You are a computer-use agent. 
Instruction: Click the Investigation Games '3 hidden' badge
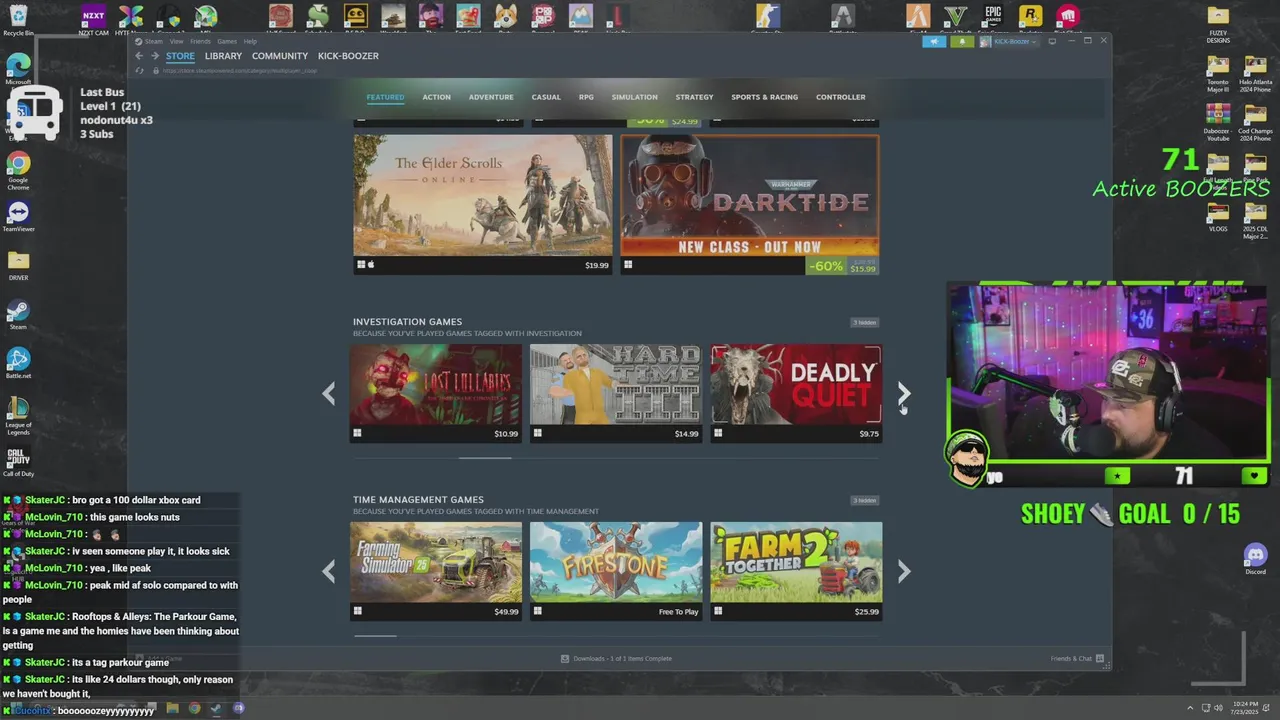click(865, 323)
